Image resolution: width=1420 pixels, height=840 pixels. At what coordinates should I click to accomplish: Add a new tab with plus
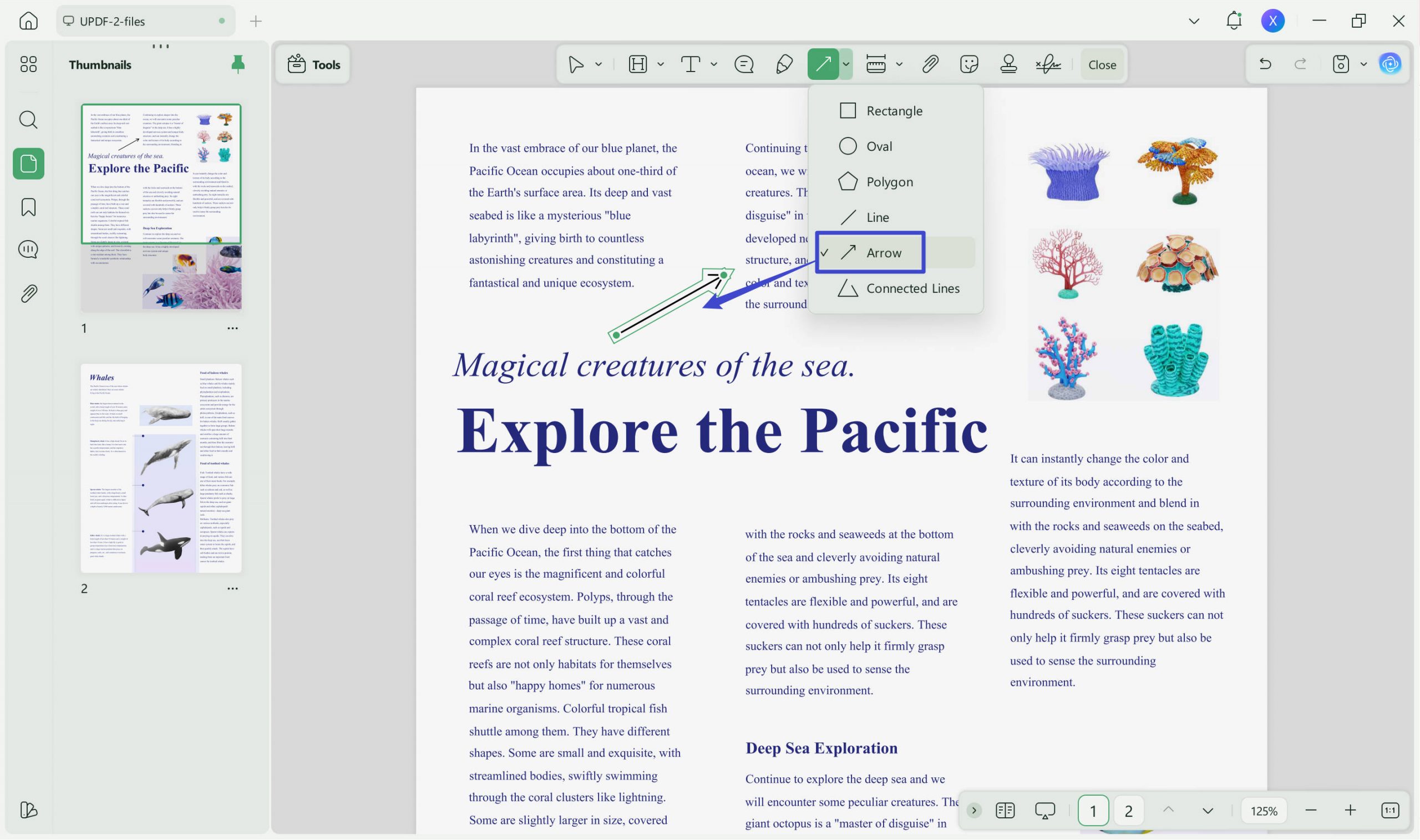256,22
